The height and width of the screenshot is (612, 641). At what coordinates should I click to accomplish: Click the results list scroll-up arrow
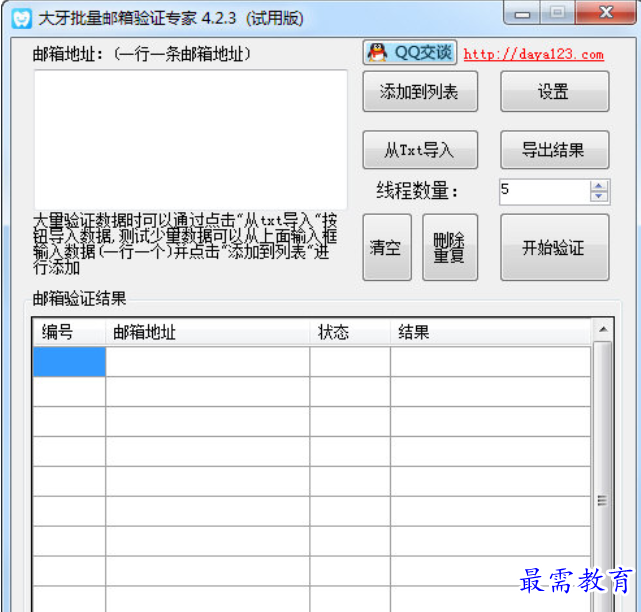(x=603, y=330)
